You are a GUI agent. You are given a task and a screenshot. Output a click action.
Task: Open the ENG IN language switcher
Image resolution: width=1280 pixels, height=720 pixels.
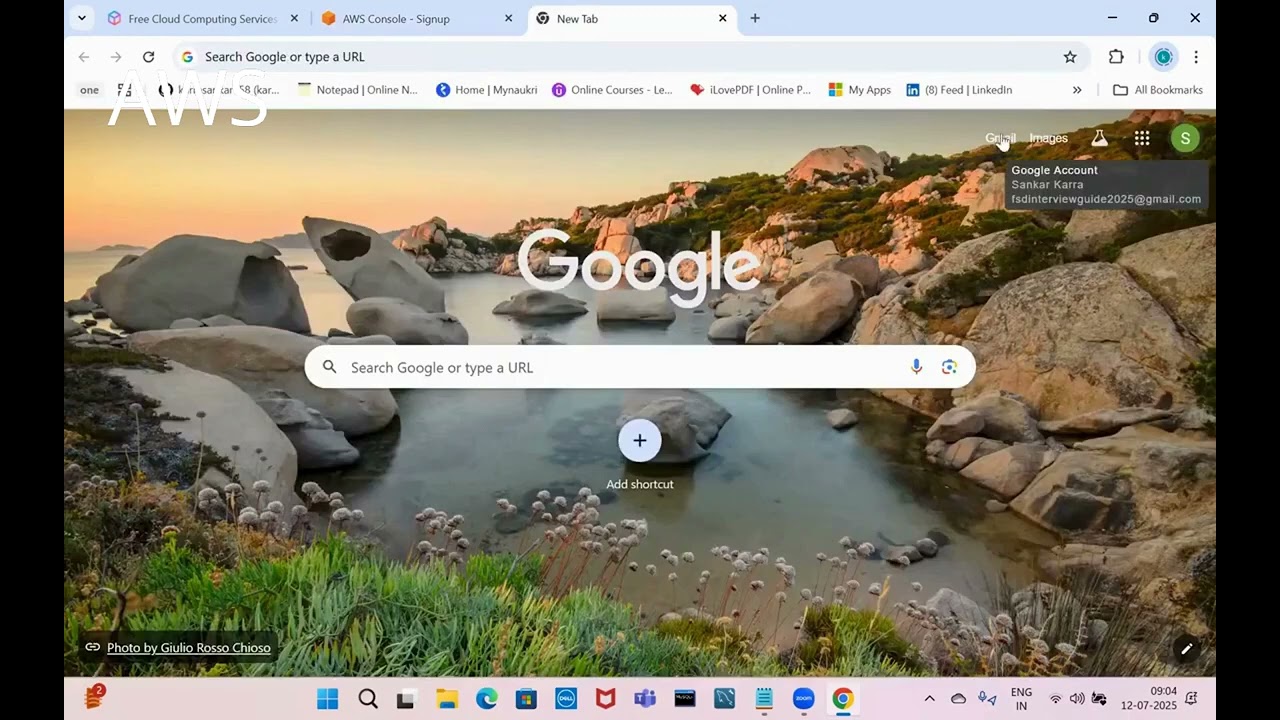[x=1021, y=699]
